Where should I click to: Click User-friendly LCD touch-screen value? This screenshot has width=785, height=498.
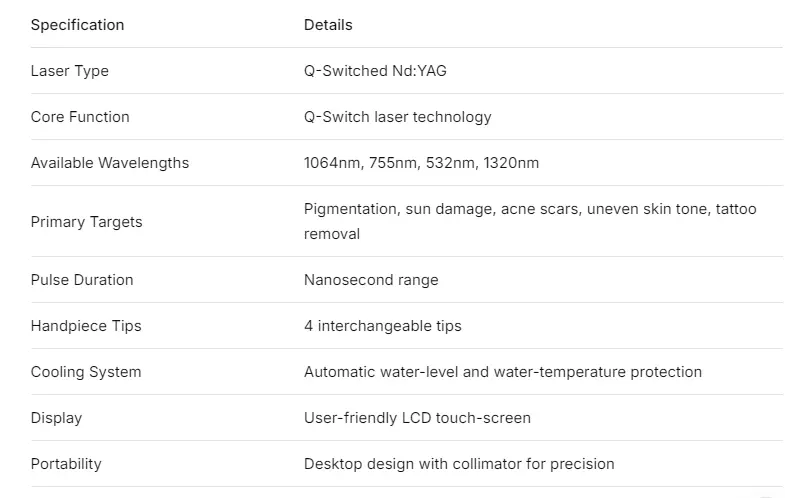(417, 418)
